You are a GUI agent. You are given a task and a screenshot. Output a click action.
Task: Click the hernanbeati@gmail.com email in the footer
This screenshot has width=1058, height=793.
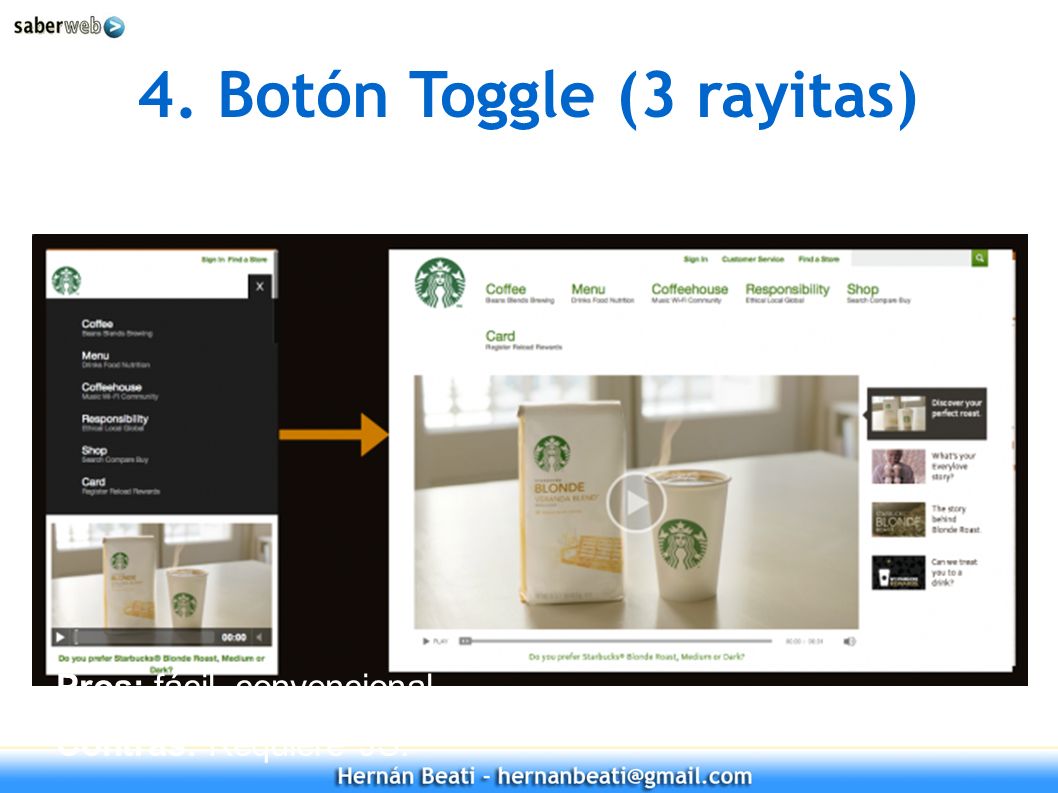tap(624, 776)
